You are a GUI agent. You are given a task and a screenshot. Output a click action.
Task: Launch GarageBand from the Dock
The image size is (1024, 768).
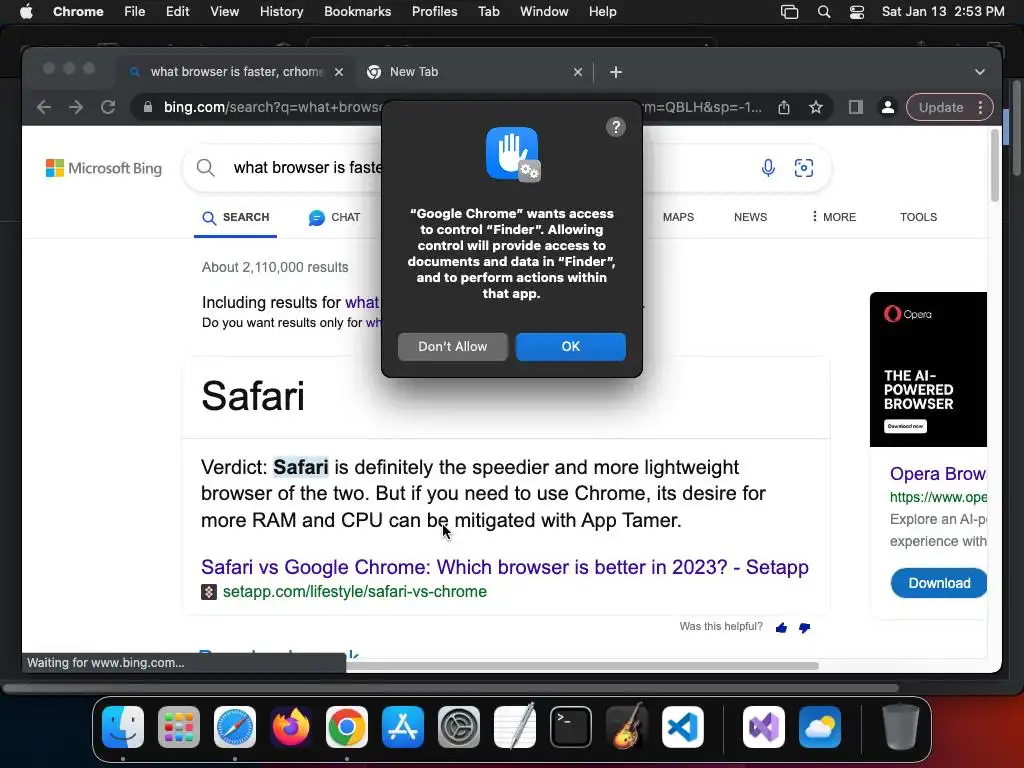click(x=627, y=727)
